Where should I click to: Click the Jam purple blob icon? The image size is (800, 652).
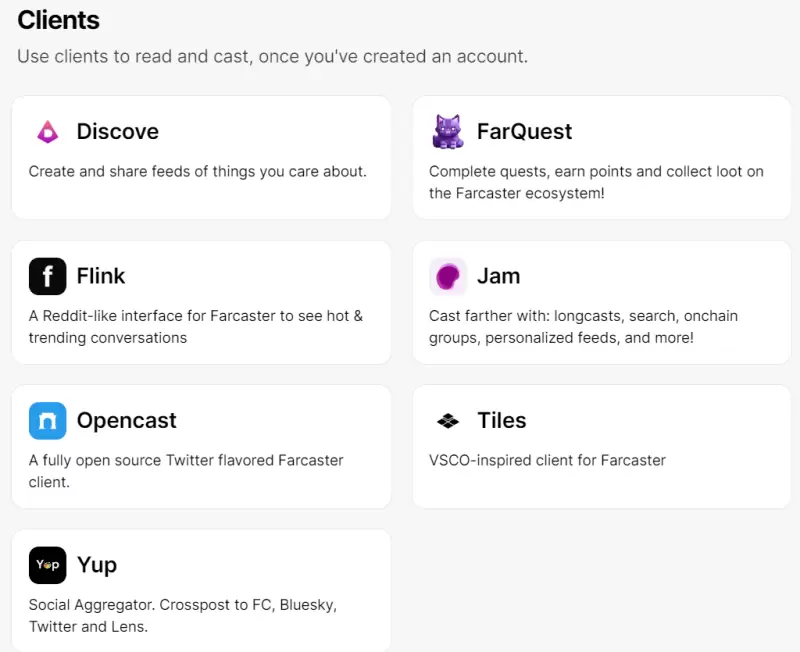click(448, 276)
